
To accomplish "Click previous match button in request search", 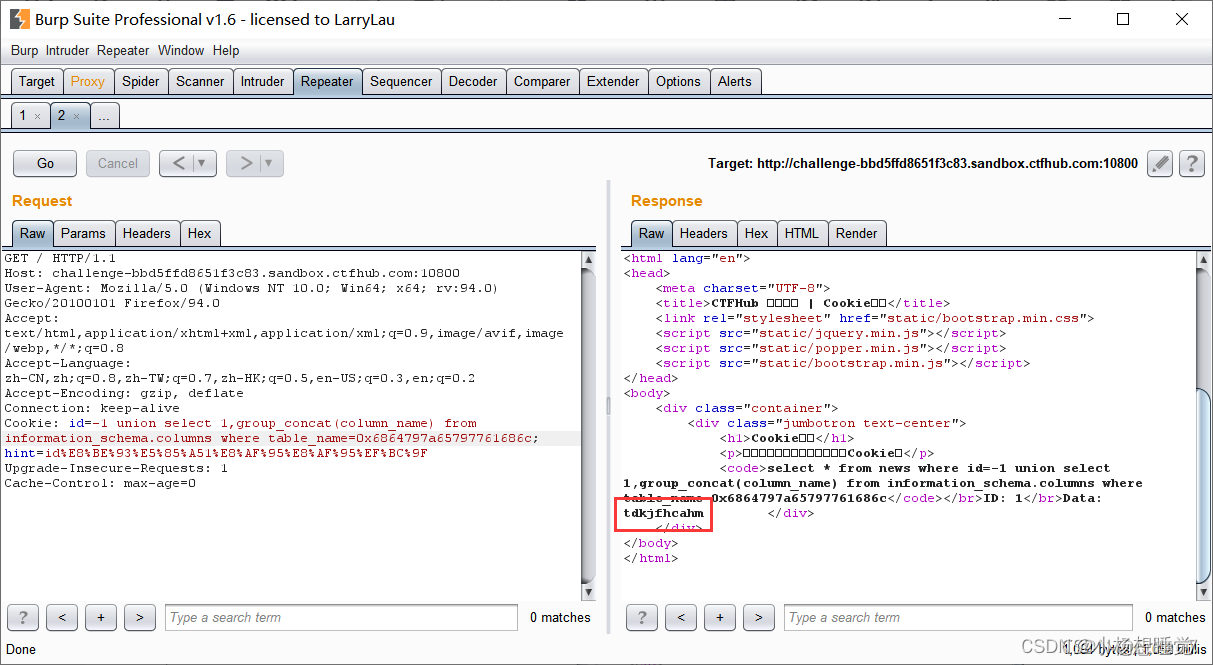I will [x=62, y=617].
